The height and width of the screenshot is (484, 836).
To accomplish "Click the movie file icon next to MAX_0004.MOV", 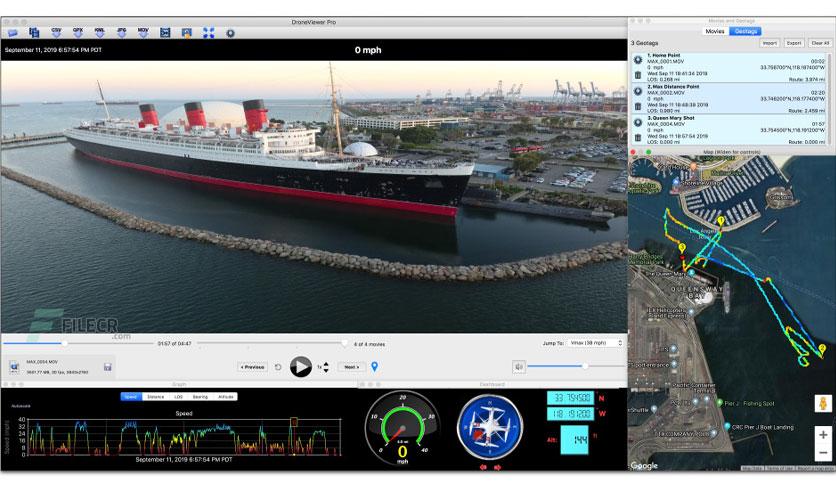I will 14,367.
